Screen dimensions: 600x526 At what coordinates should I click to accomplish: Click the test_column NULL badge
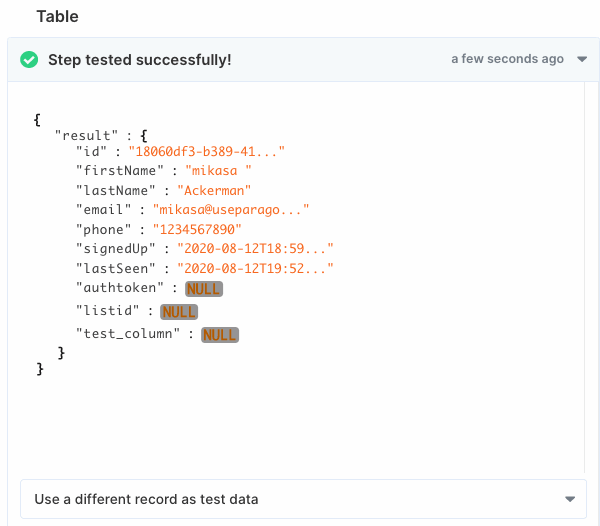tap(220, 335)
